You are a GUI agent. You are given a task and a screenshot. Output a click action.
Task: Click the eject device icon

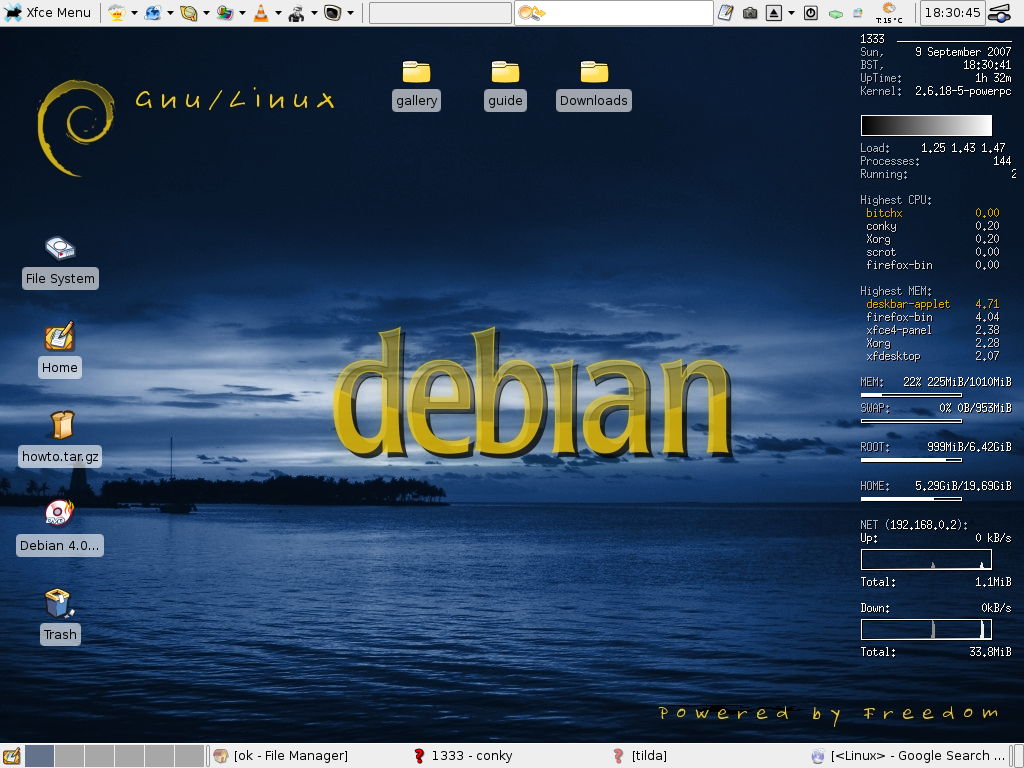[774, 12]
